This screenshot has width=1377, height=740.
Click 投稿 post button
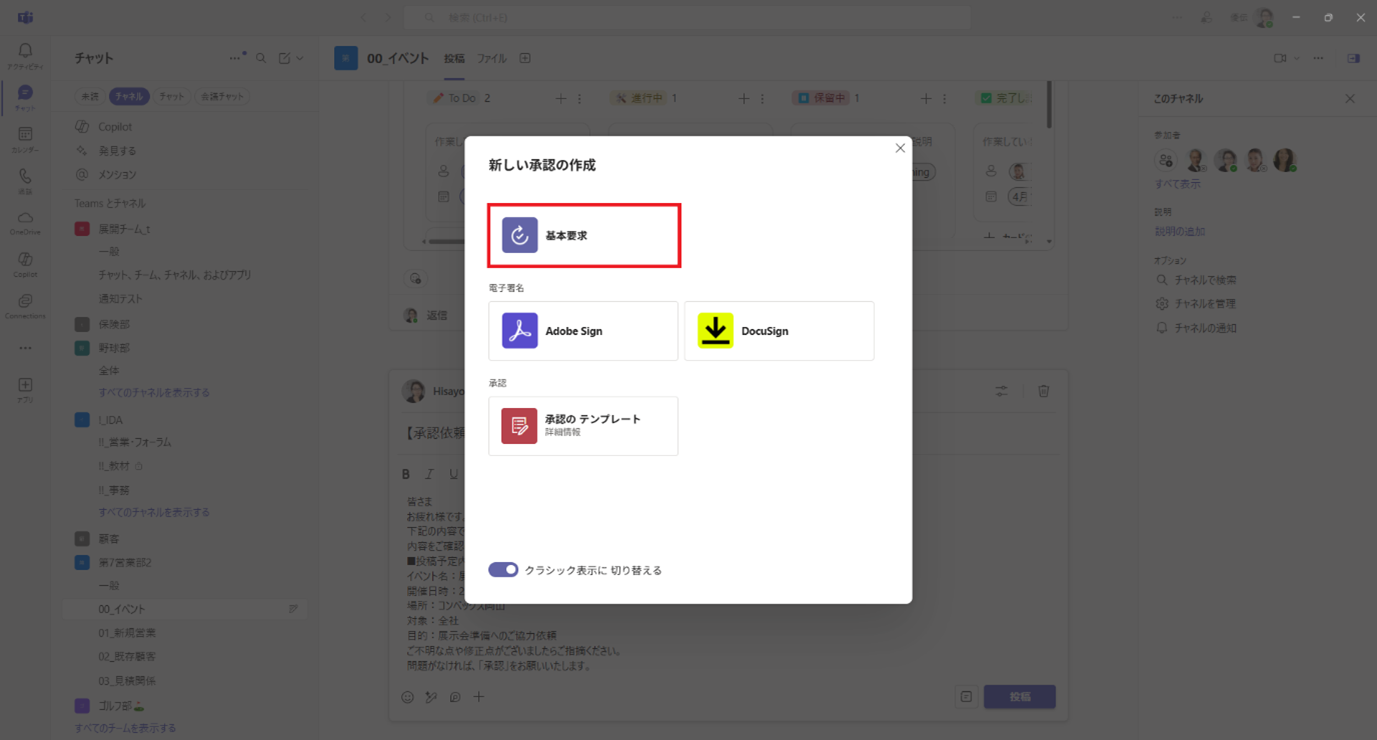[1020, 697]
